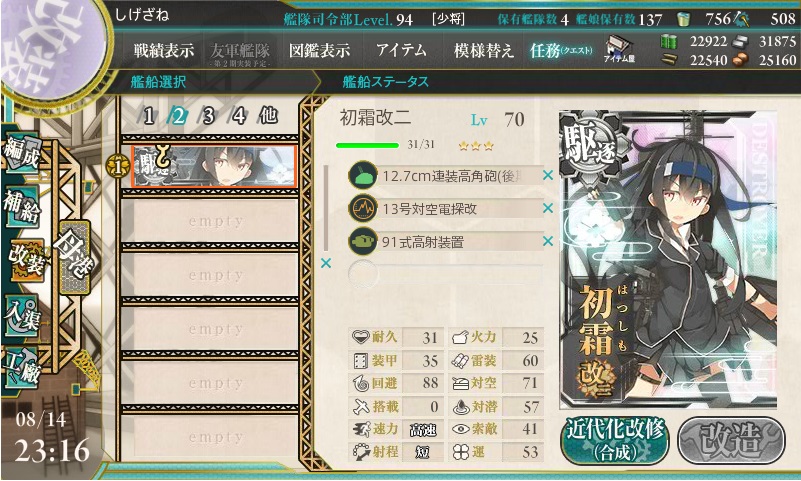
Task: Select the Hatsushimo ship slot thumbnail
Action: tap(215, 166)
